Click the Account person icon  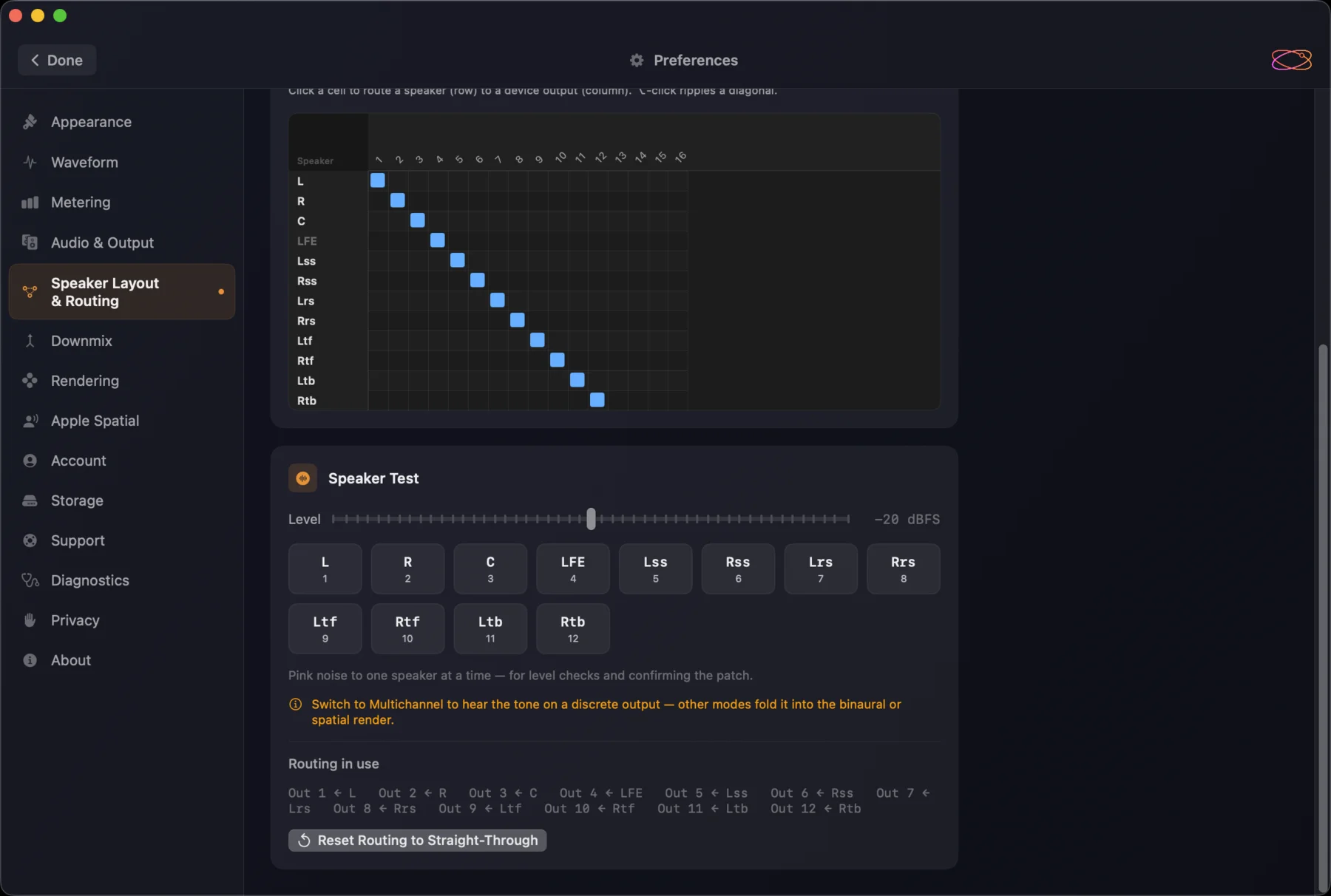click(x=30, y=461)
